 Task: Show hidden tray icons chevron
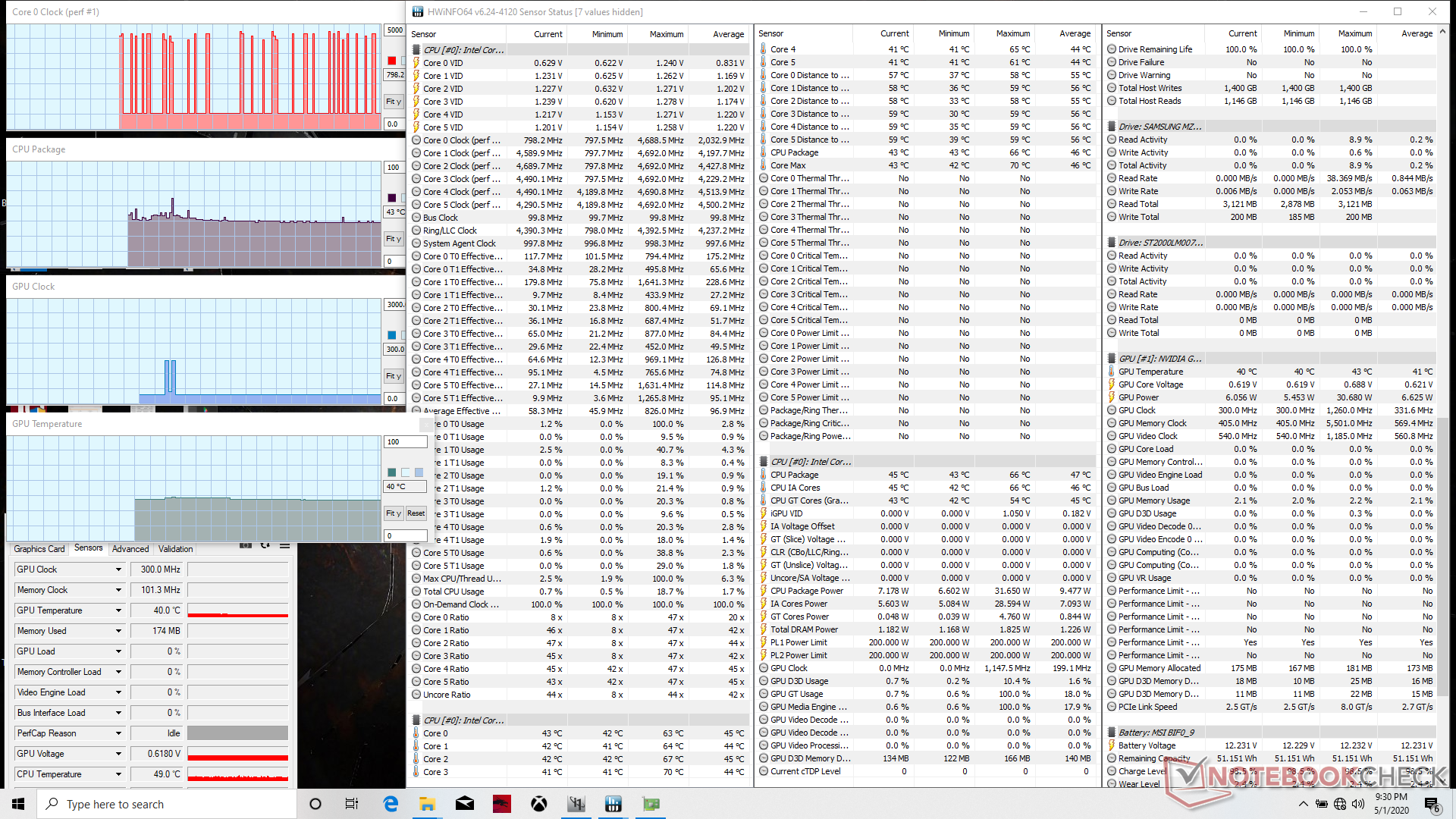click(1303, 804)
